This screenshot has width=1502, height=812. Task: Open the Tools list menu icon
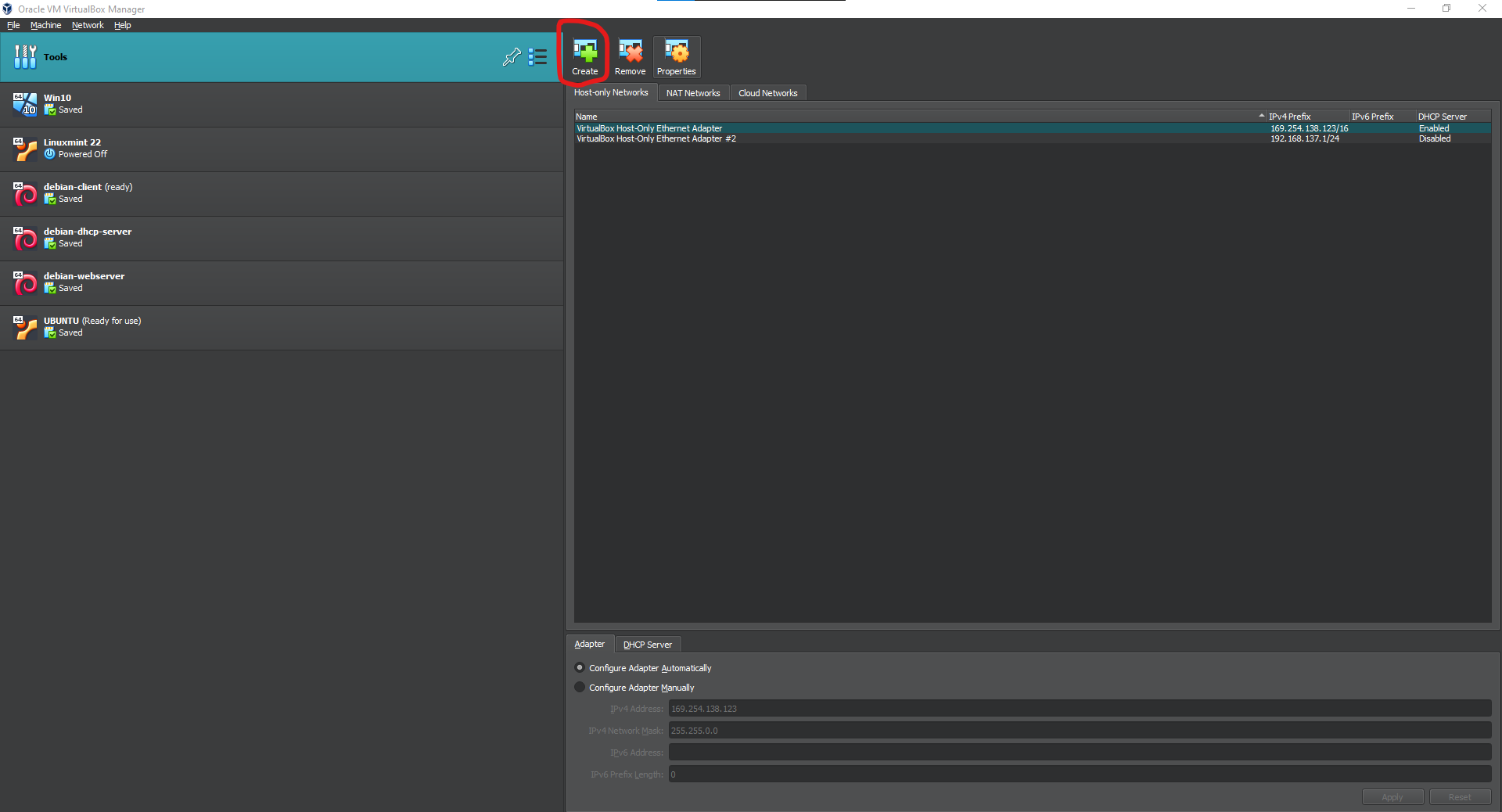[x=537, y=57]
